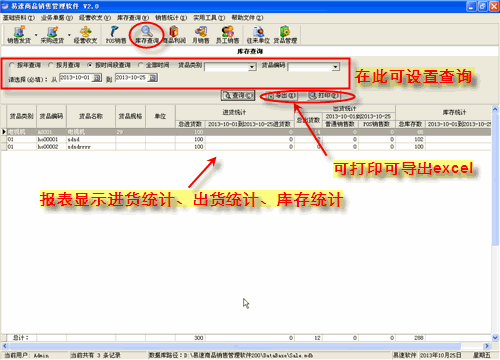Viewport: 500px width, 360px height.
Task: Open the 往来单位 toolbar icon
Action: (x=258, y=35)
